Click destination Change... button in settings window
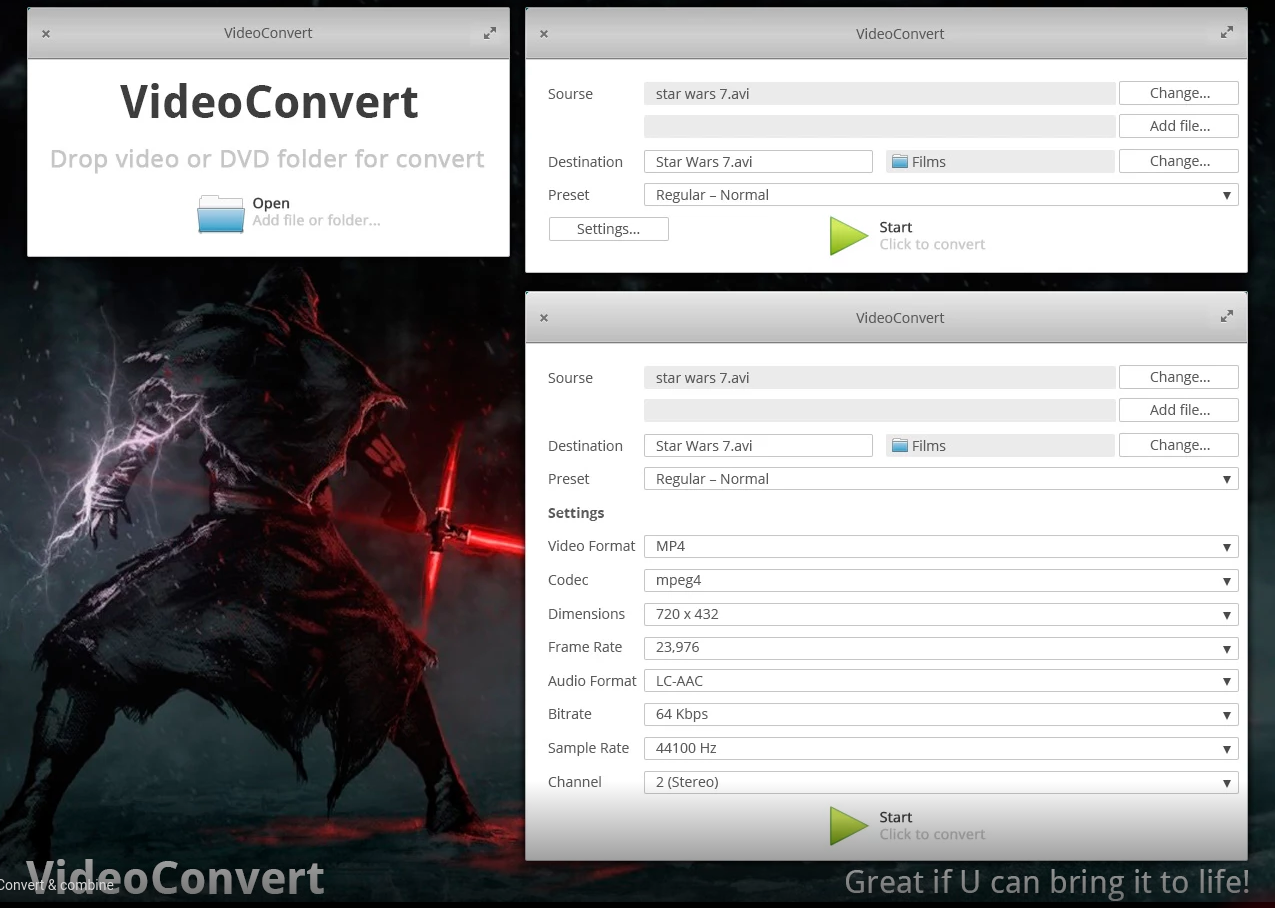Image resolution: width=1275 pixels, height=908 pixels. click(x=1179, y=445)
